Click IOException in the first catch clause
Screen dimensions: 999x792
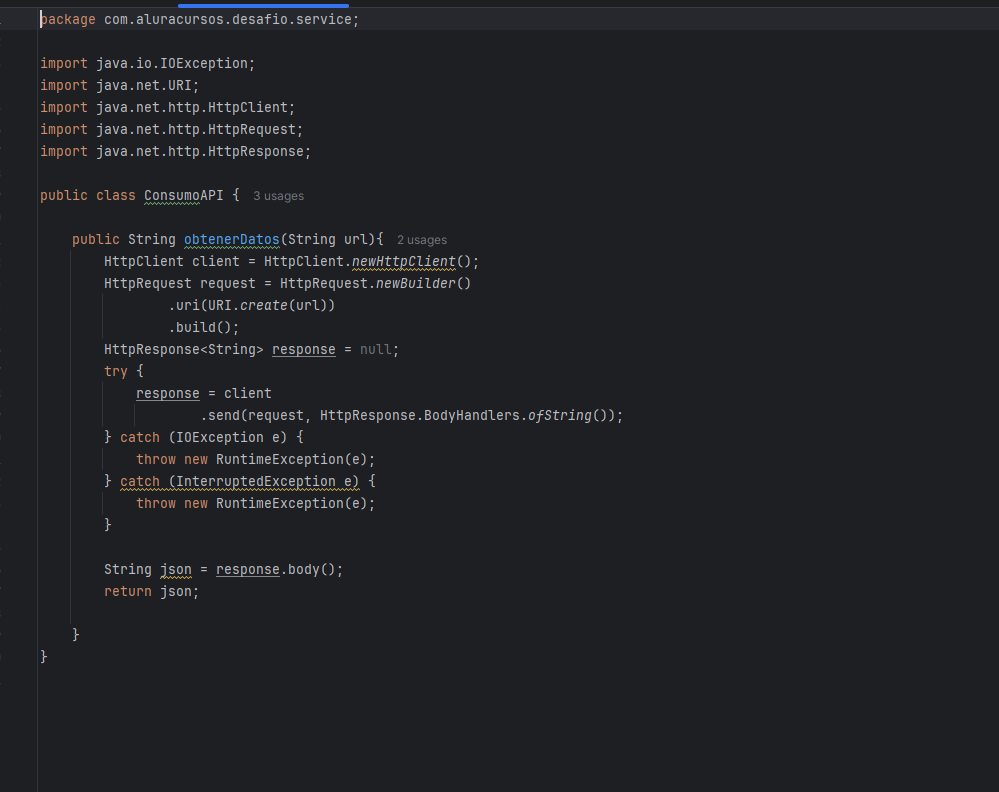(x=220, y=438)
